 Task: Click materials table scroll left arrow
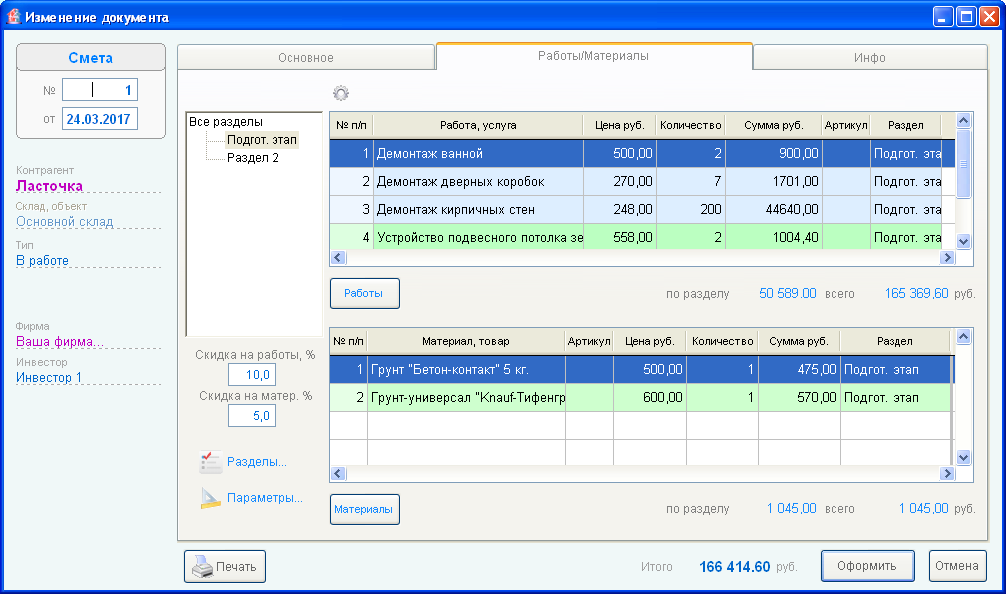[x=338, y=473]
